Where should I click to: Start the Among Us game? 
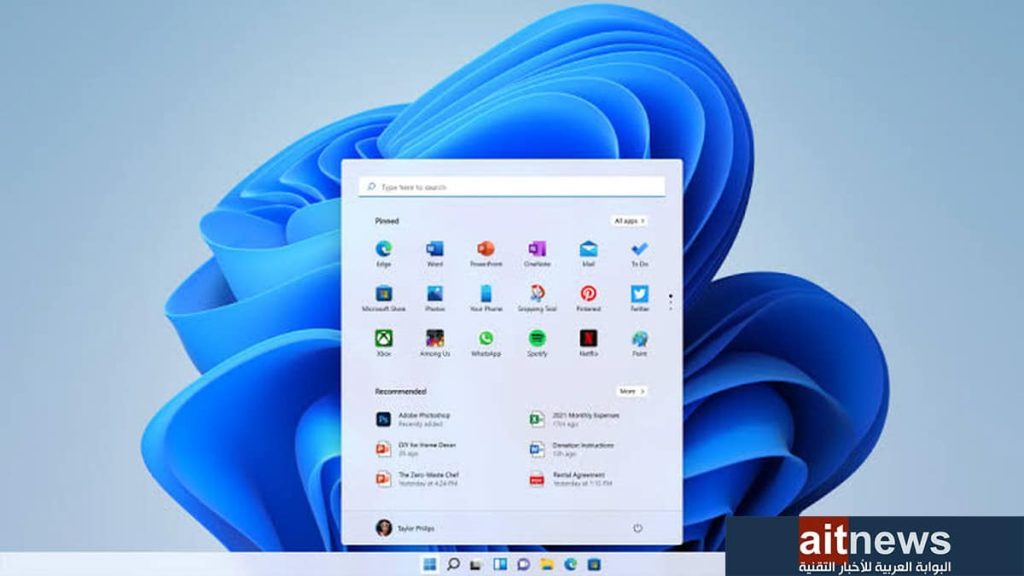pos(435,343)
